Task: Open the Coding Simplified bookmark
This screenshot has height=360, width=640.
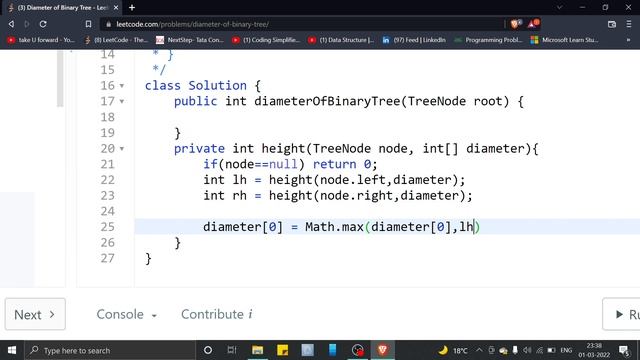Action: (x=266, y=40)
